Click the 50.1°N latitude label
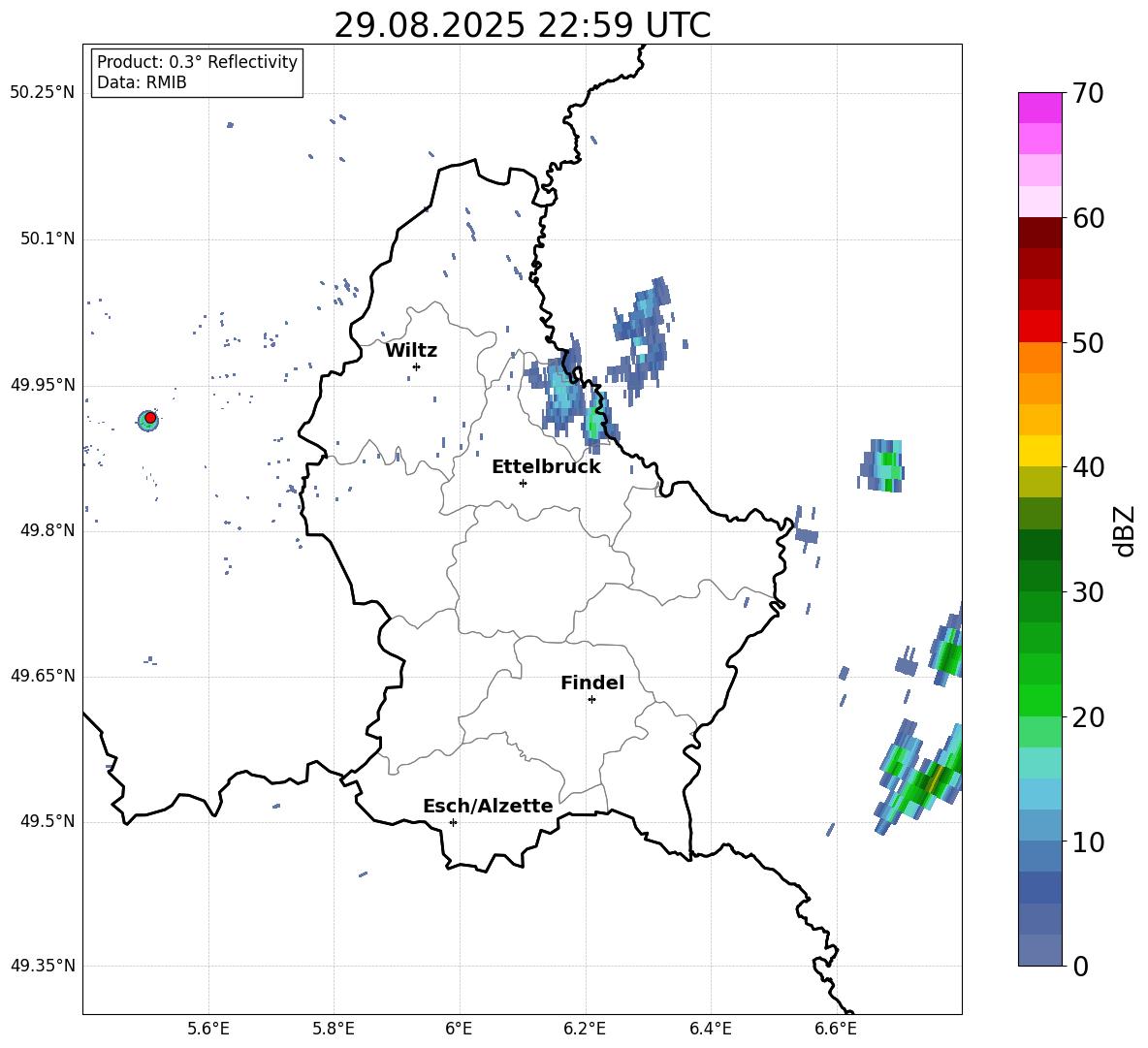The width and height of the screenshot is (1148, 1048). coord(48,238)
